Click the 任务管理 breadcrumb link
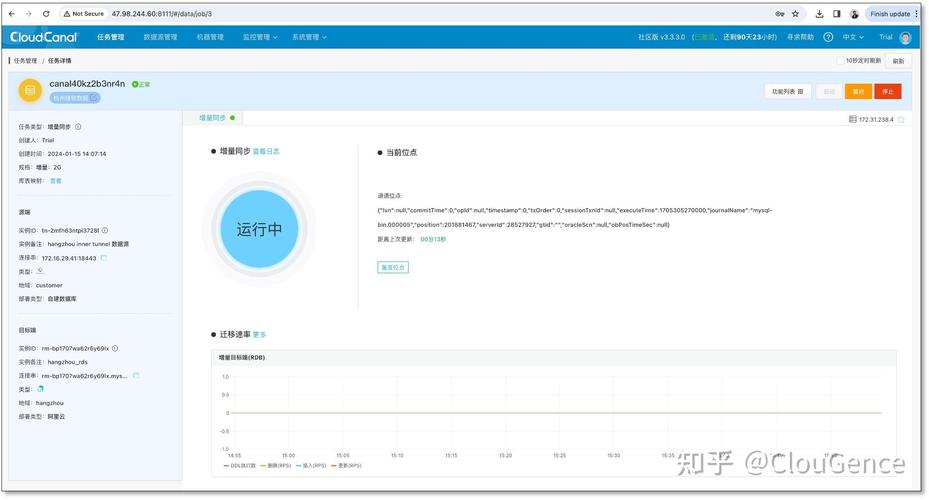Screen dimensions: 929x500 tap(25, 60)
